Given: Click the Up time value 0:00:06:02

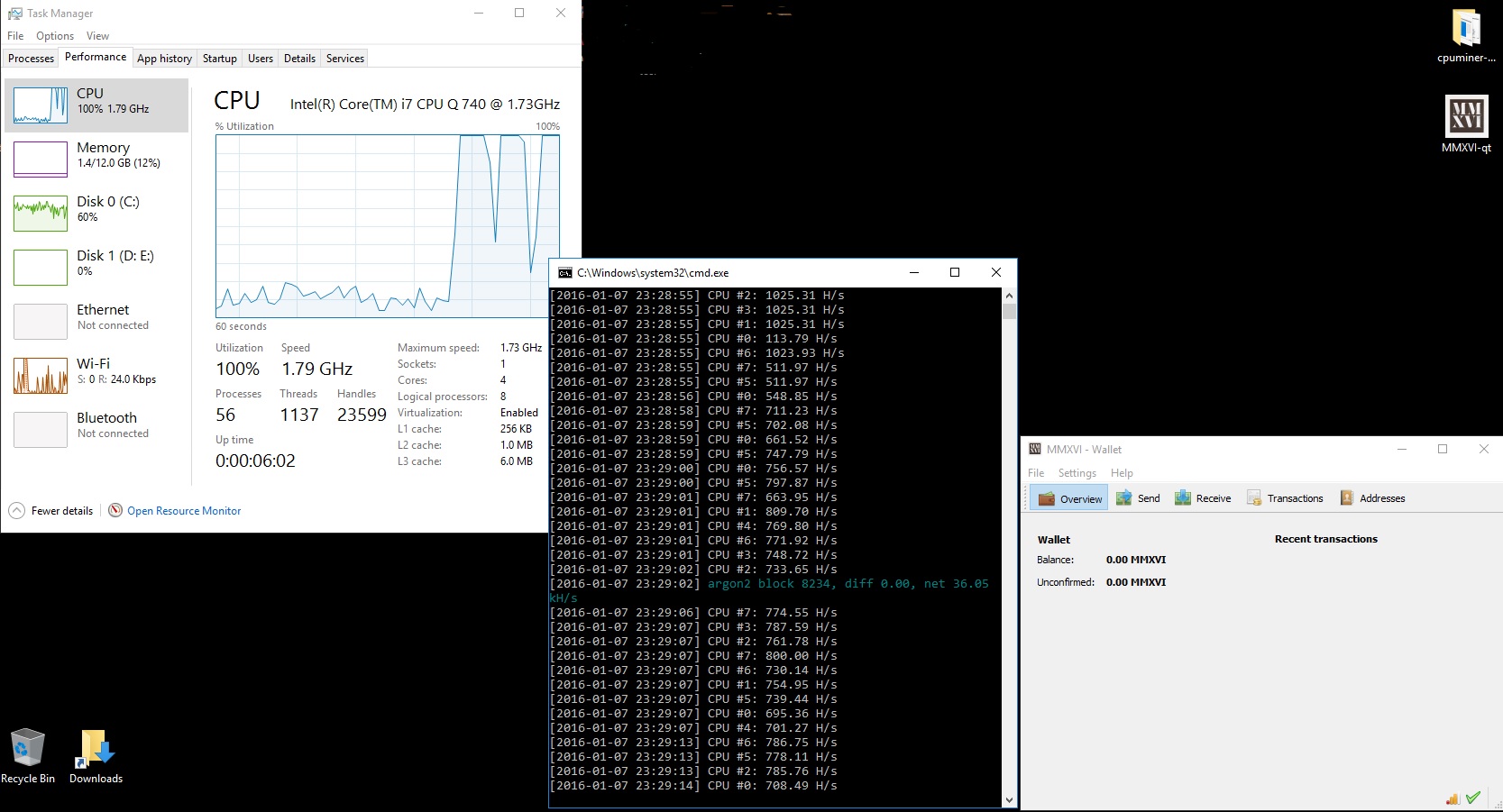Looking at the screenshot, I should click(x=255, y=461).
